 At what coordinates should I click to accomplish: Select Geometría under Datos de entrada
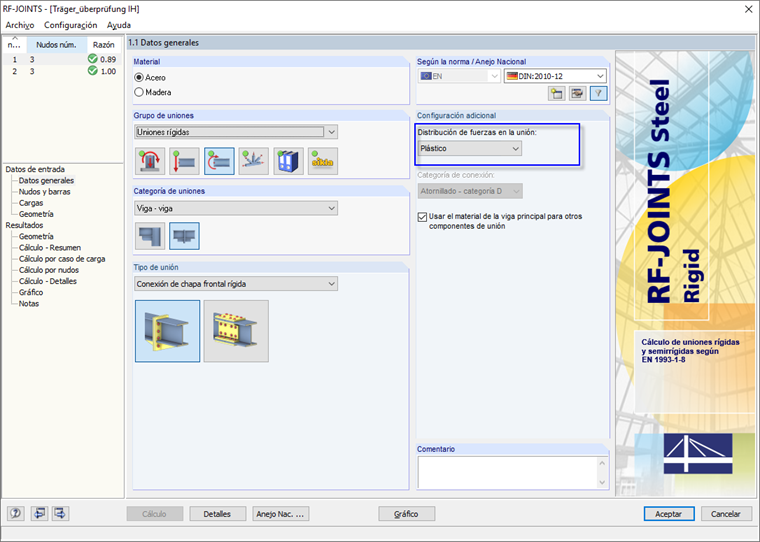[x=36, y=214]
